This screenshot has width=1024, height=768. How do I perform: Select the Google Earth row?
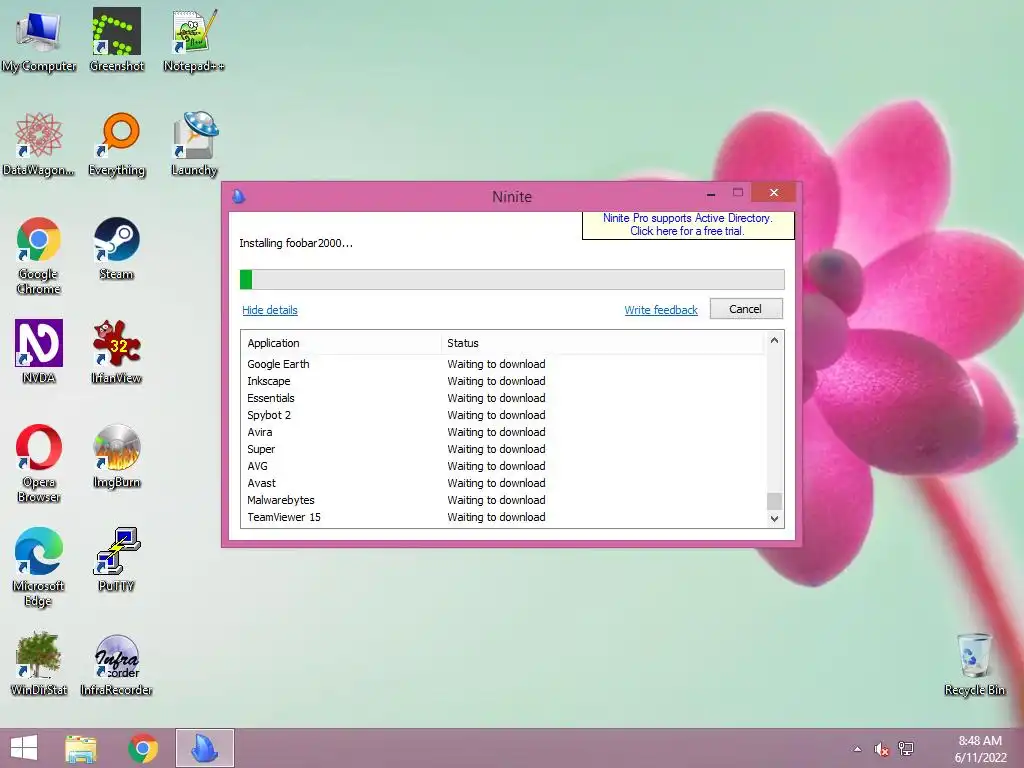[503, 364]
